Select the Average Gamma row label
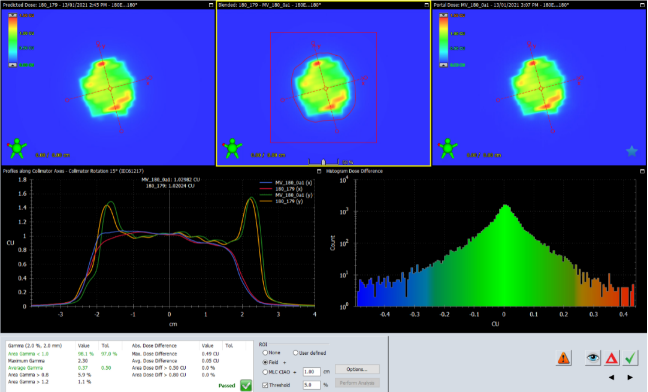The height and width of the screenshot is (392, 648). coord(25,368)
